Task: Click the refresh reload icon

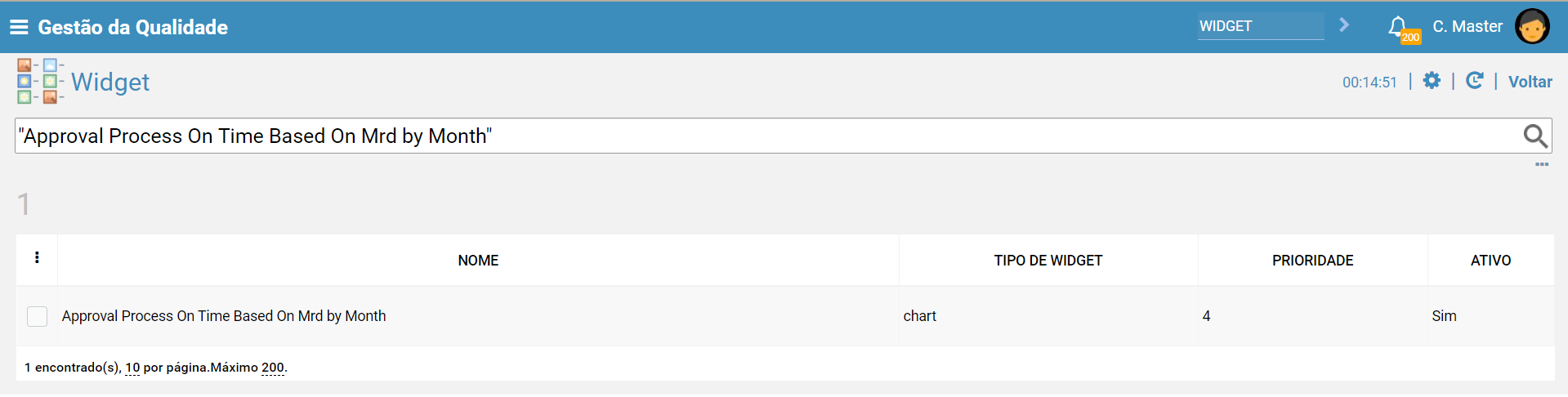Action: click(1474, 81)
